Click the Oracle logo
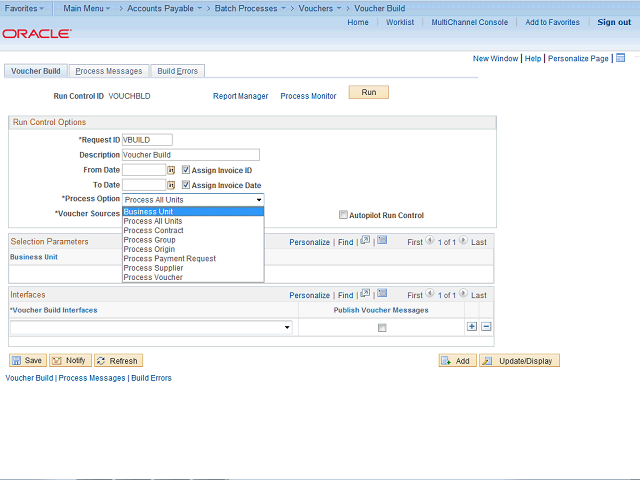The width and height of the screenshot is (640, 480). pos(37,33)
